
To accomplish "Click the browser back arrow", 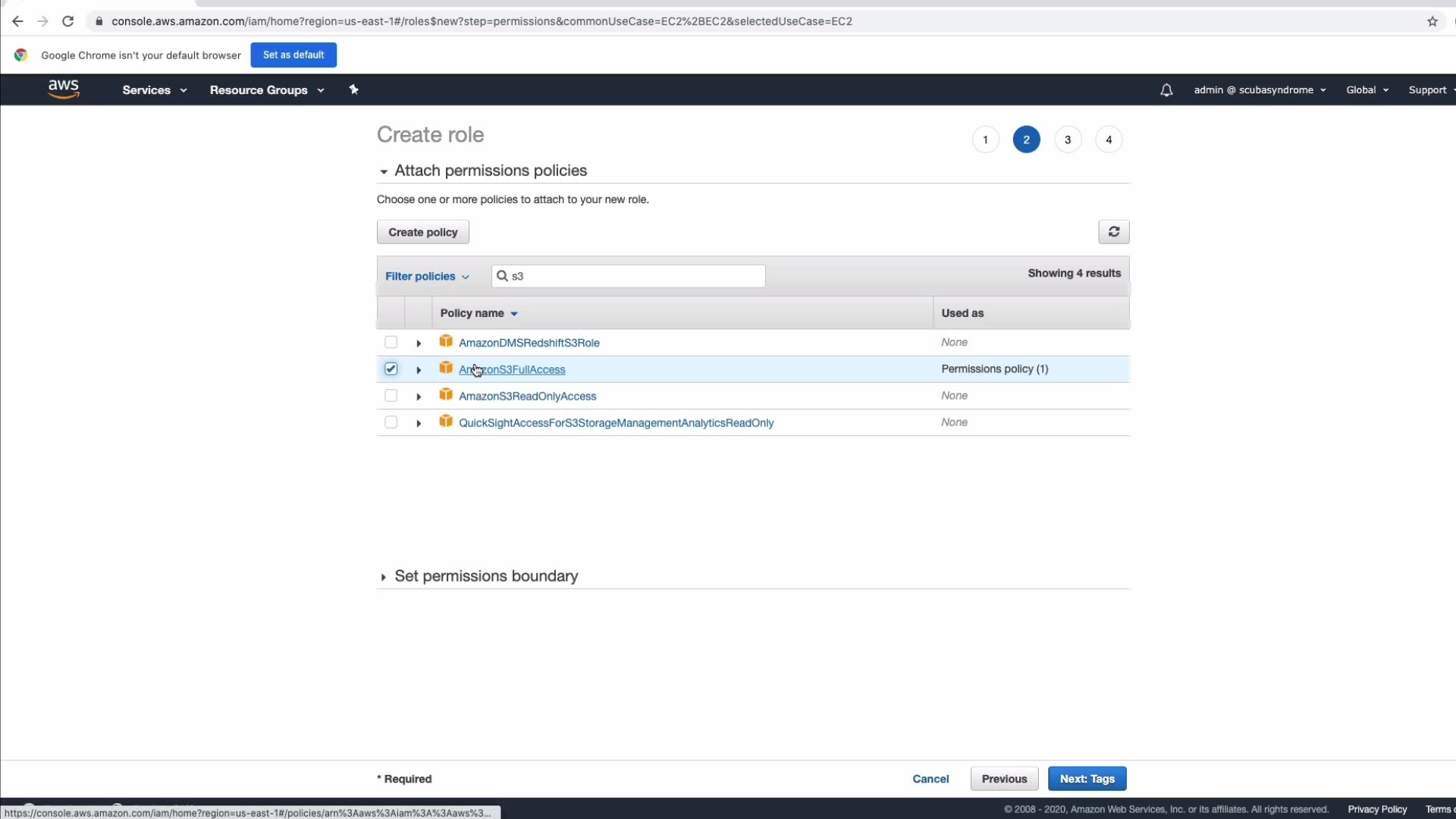I will pyautogui.click(x=17, y=21).
